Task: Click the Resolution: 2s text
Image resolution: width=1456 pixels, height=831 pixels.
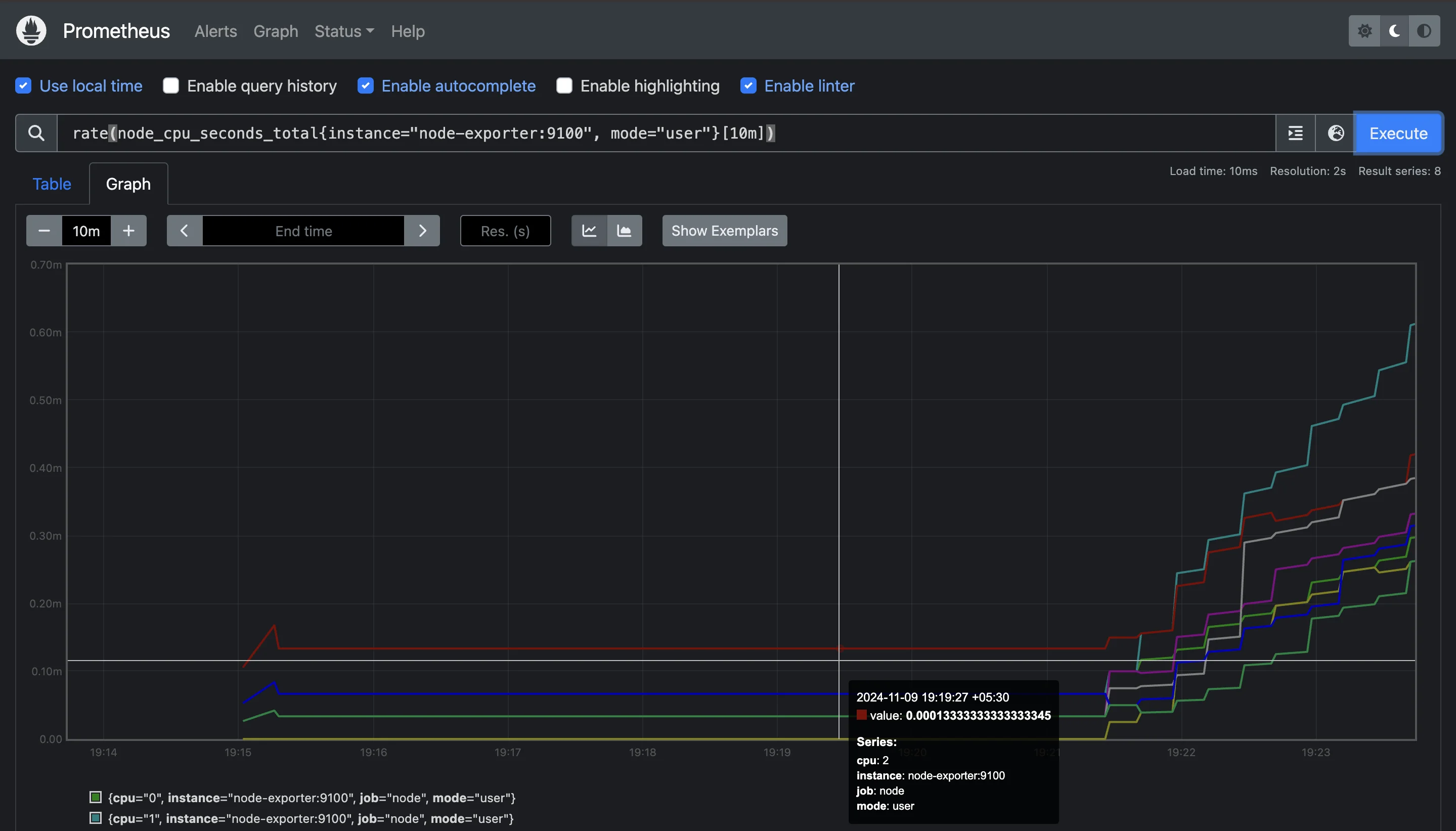Action: pos(1308,171)
